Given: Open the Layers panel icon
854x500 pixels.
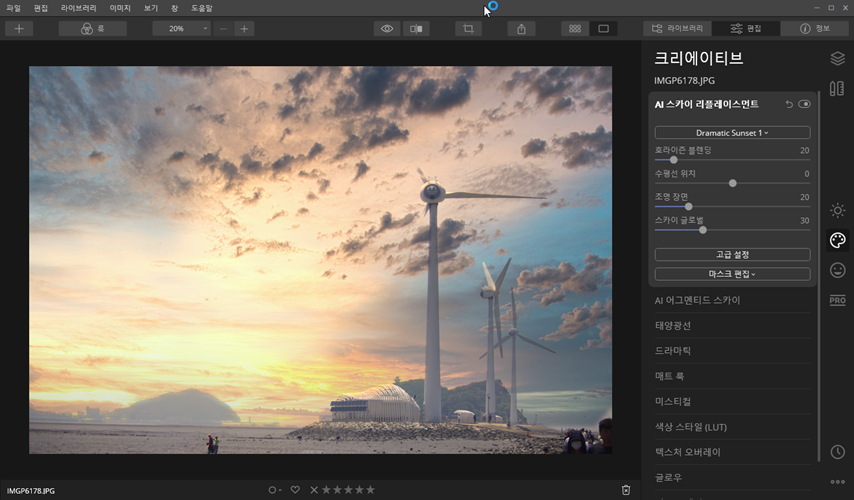Looking at the screenshot, I should (837, 59).
